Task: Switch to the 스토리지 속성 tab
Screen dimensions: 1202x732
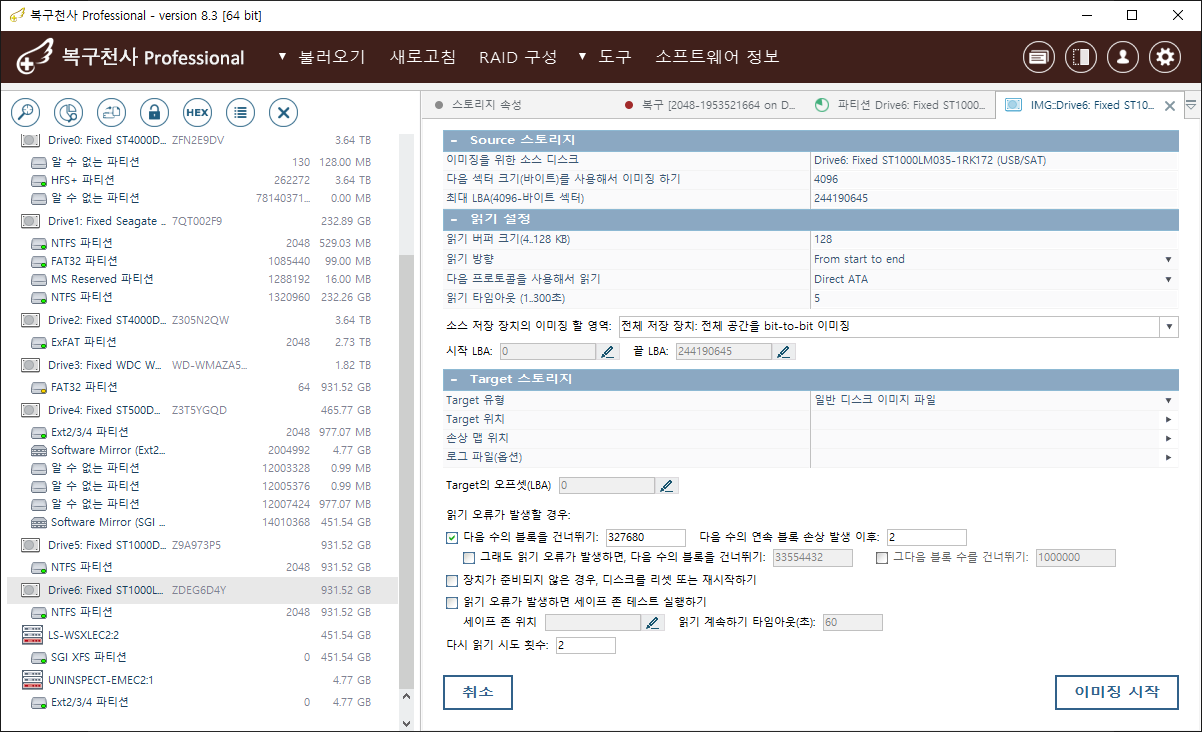Action: point(486,104)
